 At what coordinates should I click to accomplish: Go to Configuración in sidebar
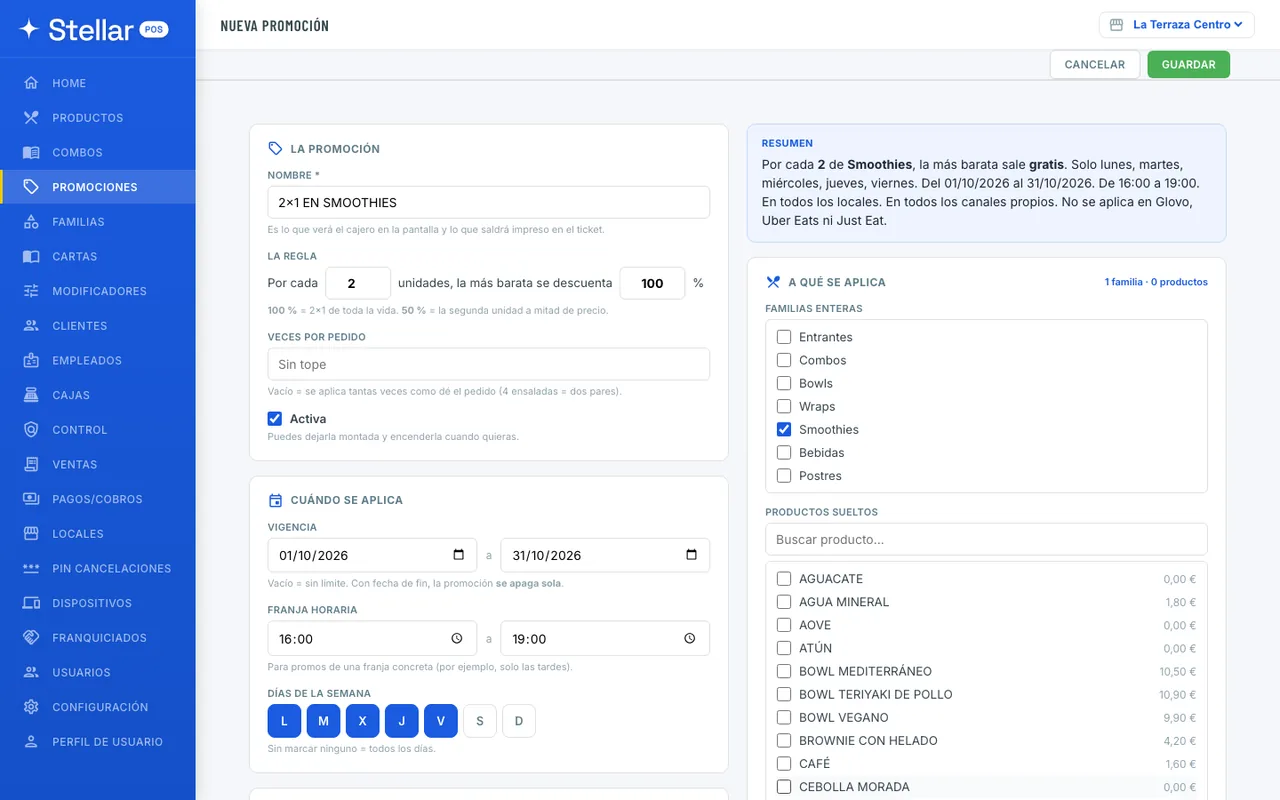coord(98,707)
